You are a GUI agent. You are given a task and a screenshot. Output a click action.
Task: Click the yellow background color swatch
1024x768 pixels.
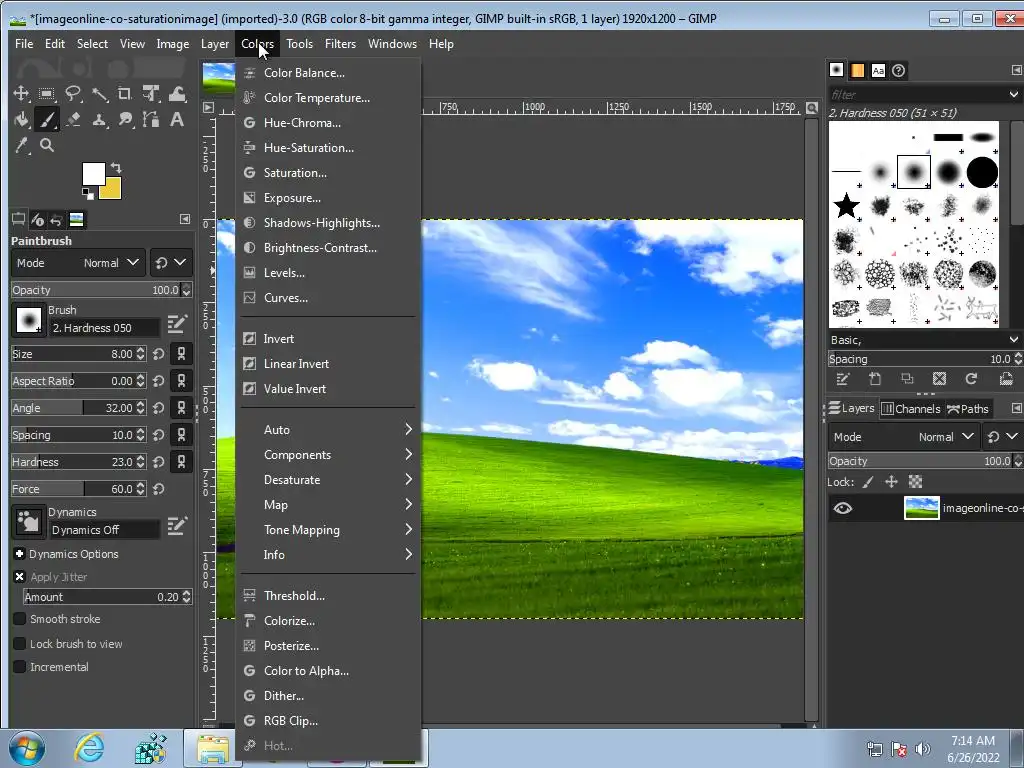[112, 191]
